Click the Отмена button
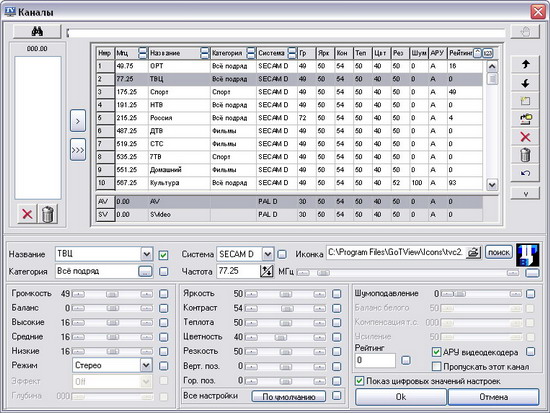This screenshot has width=550, height=413. point(494,397)
